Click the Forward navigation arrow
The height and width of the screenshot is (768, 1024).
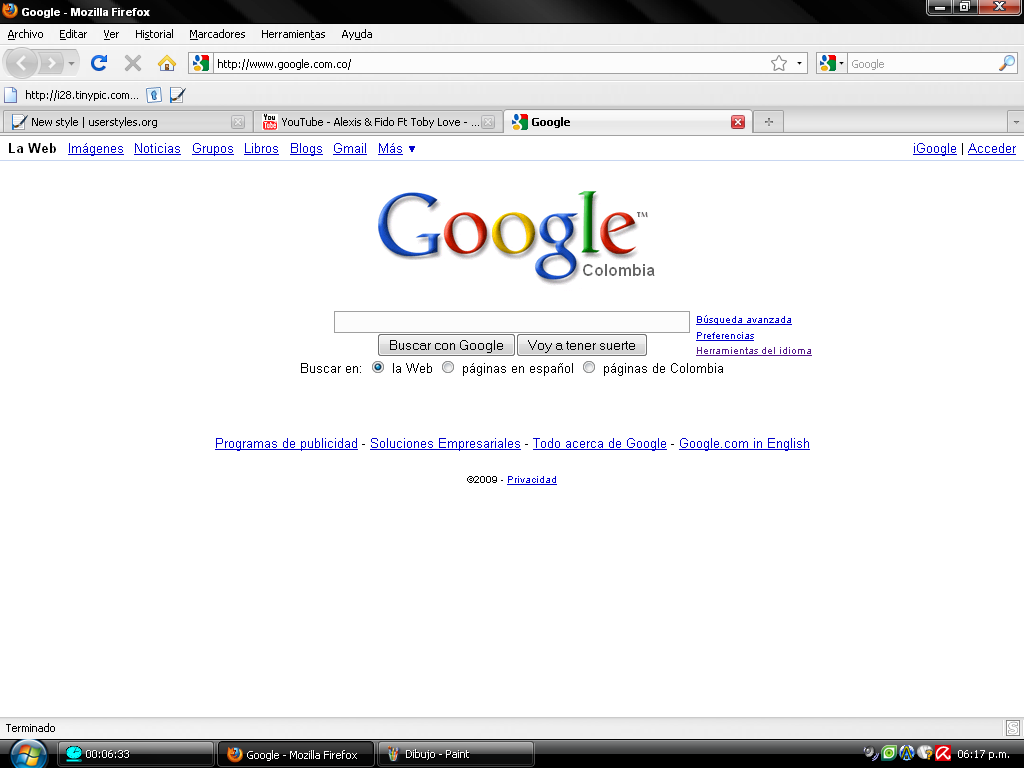pos(52,63)
